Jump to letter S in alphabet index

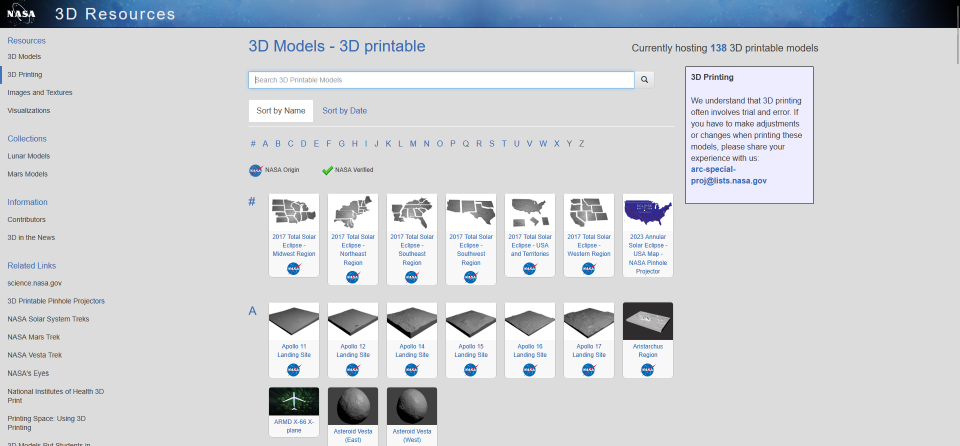[x=492, y=144]
